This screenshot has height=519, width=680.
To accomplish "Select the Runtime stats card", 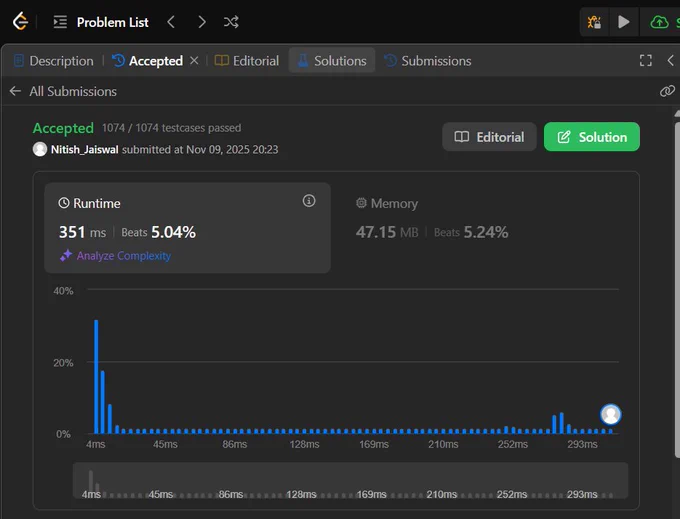I will tap(187, 228).
